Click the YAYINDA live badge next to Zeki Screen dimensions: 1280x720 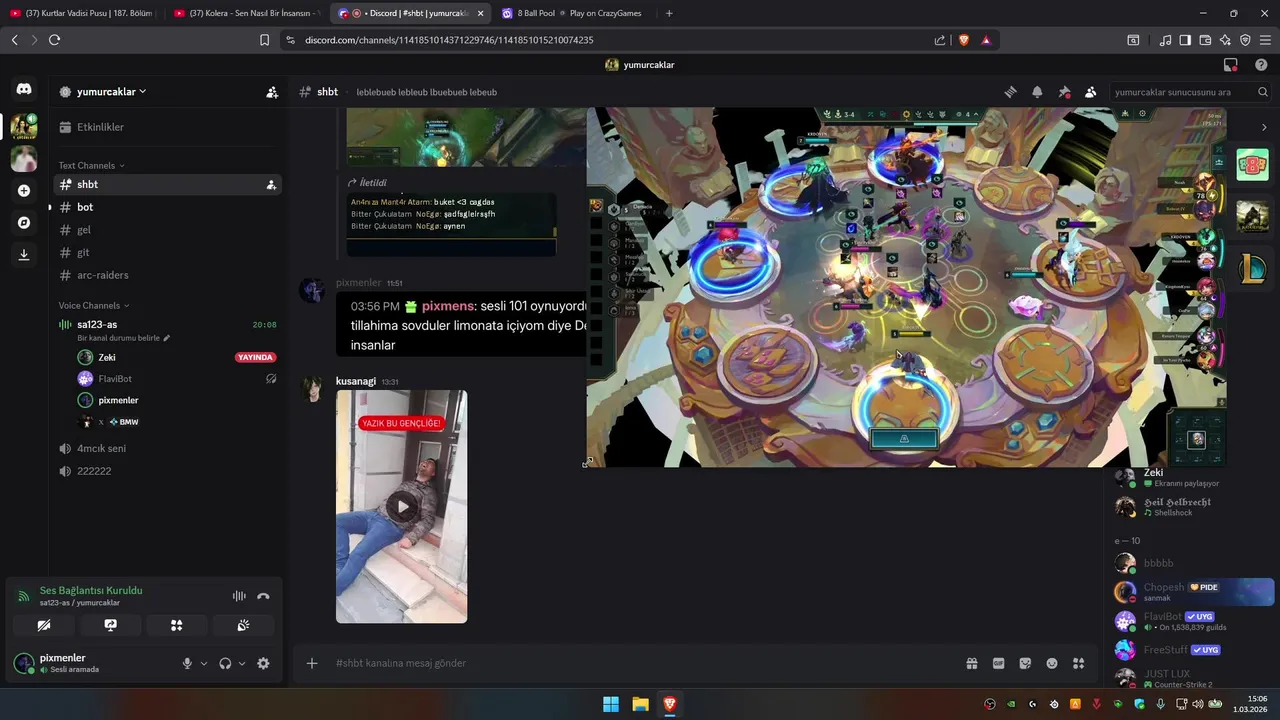click(x=255, y=357)
